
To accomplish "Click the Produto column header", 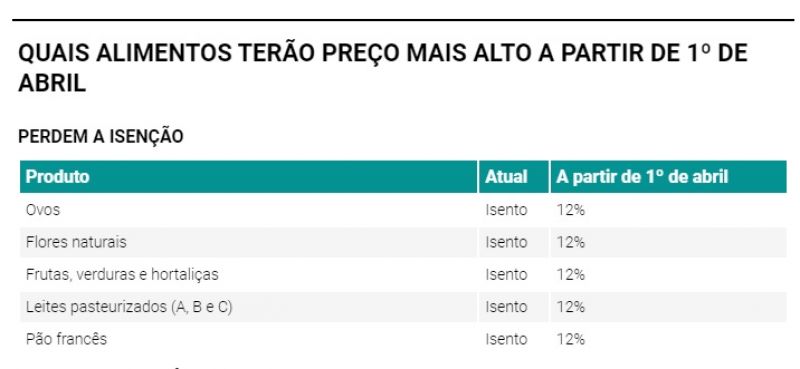I will 57,177.
